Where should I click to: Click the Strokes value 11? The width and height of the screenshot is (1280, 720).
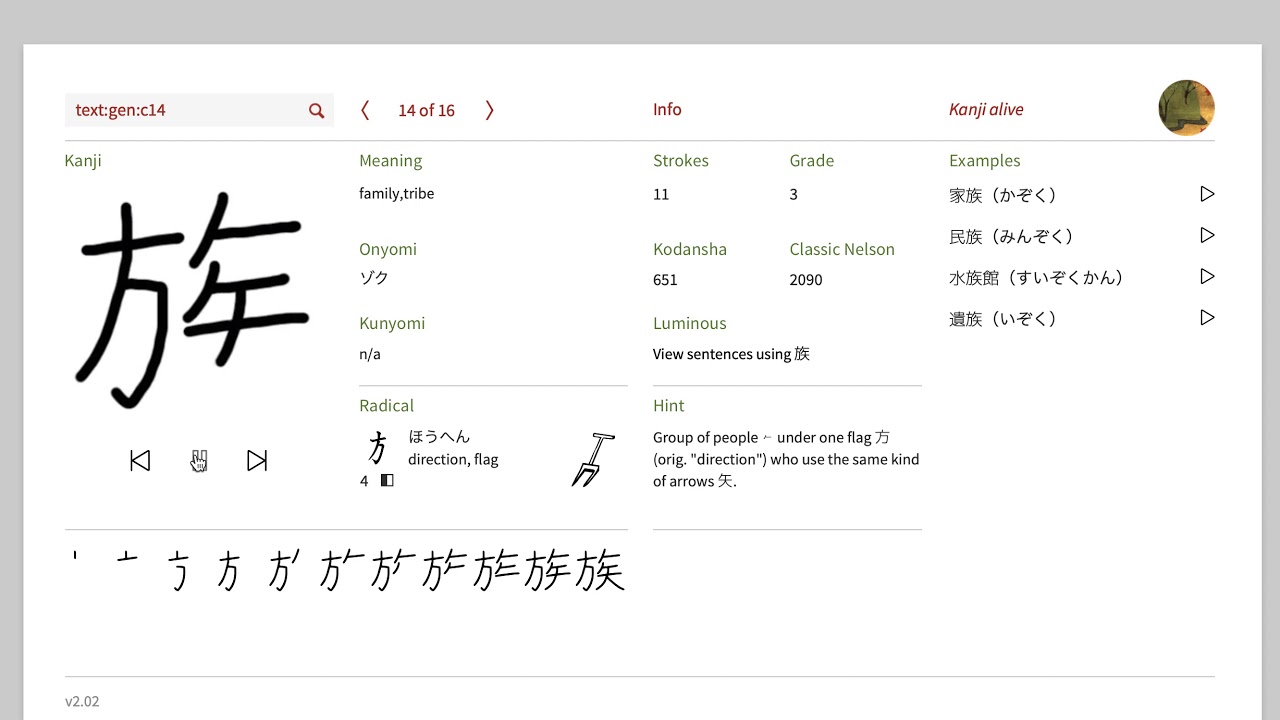pyautogui.click(x=661, y=194)
